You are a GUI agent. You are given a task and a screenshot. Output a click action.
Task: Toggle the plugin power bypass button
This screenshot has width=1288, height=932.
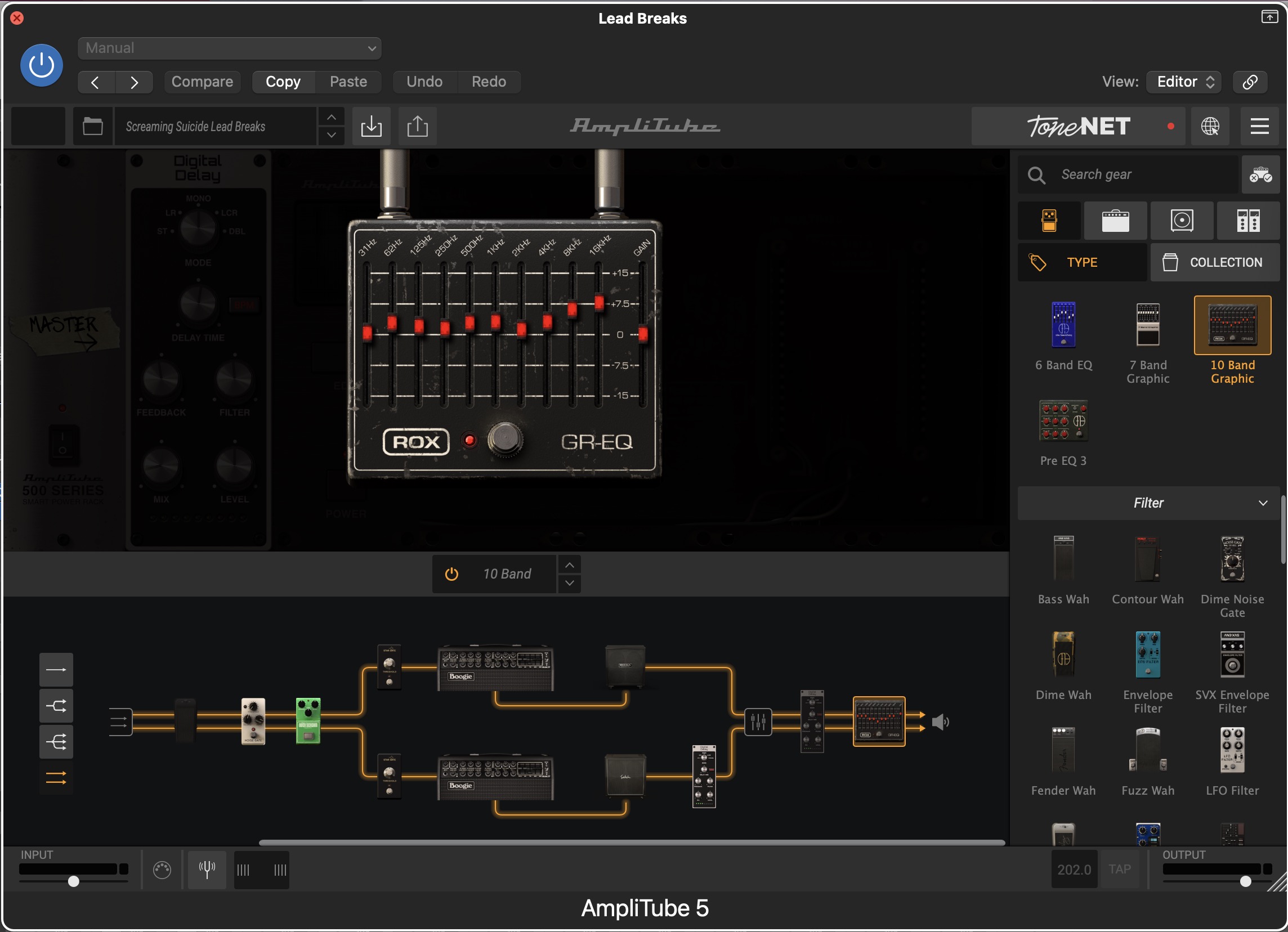pyautogui.click(x=42, y=65)
